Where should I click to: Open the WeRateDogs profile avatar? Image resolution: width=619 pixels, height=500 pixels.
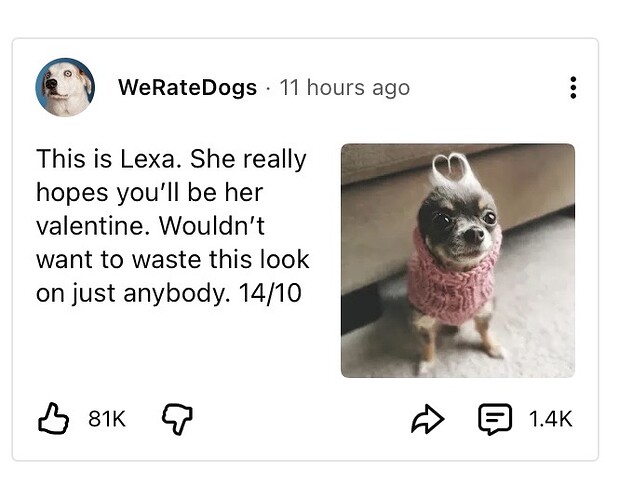point(65,88)
